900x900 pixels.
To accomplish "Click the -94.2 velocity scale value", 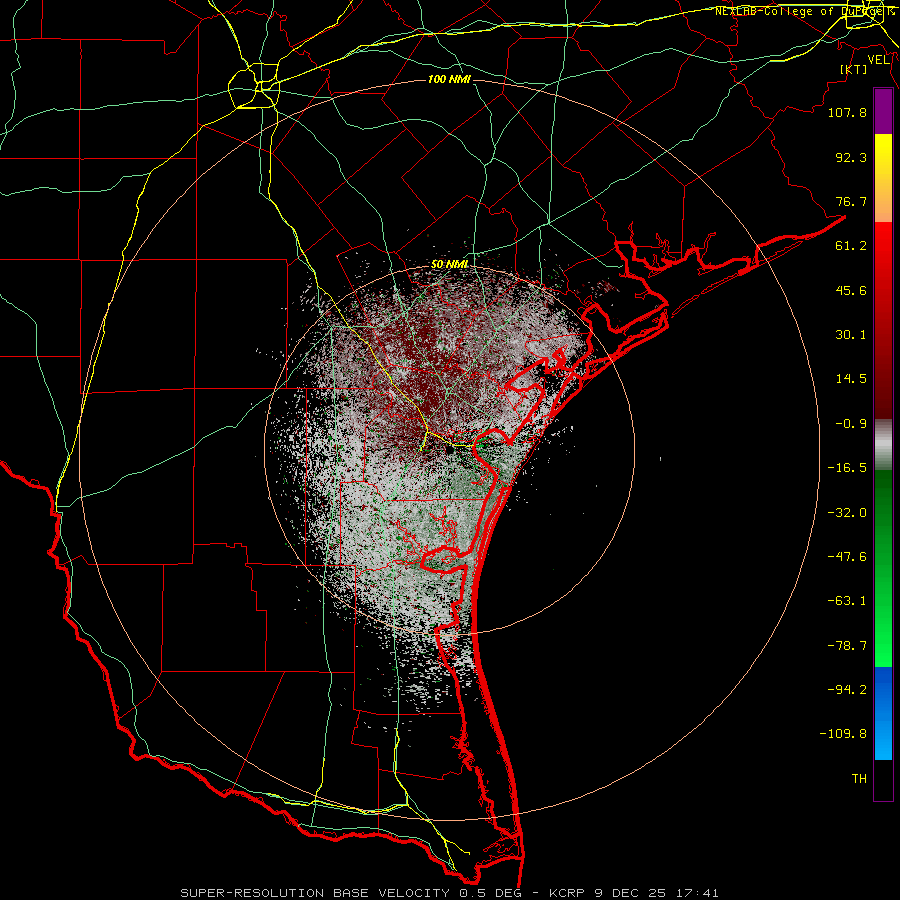I will pos(847,690).
